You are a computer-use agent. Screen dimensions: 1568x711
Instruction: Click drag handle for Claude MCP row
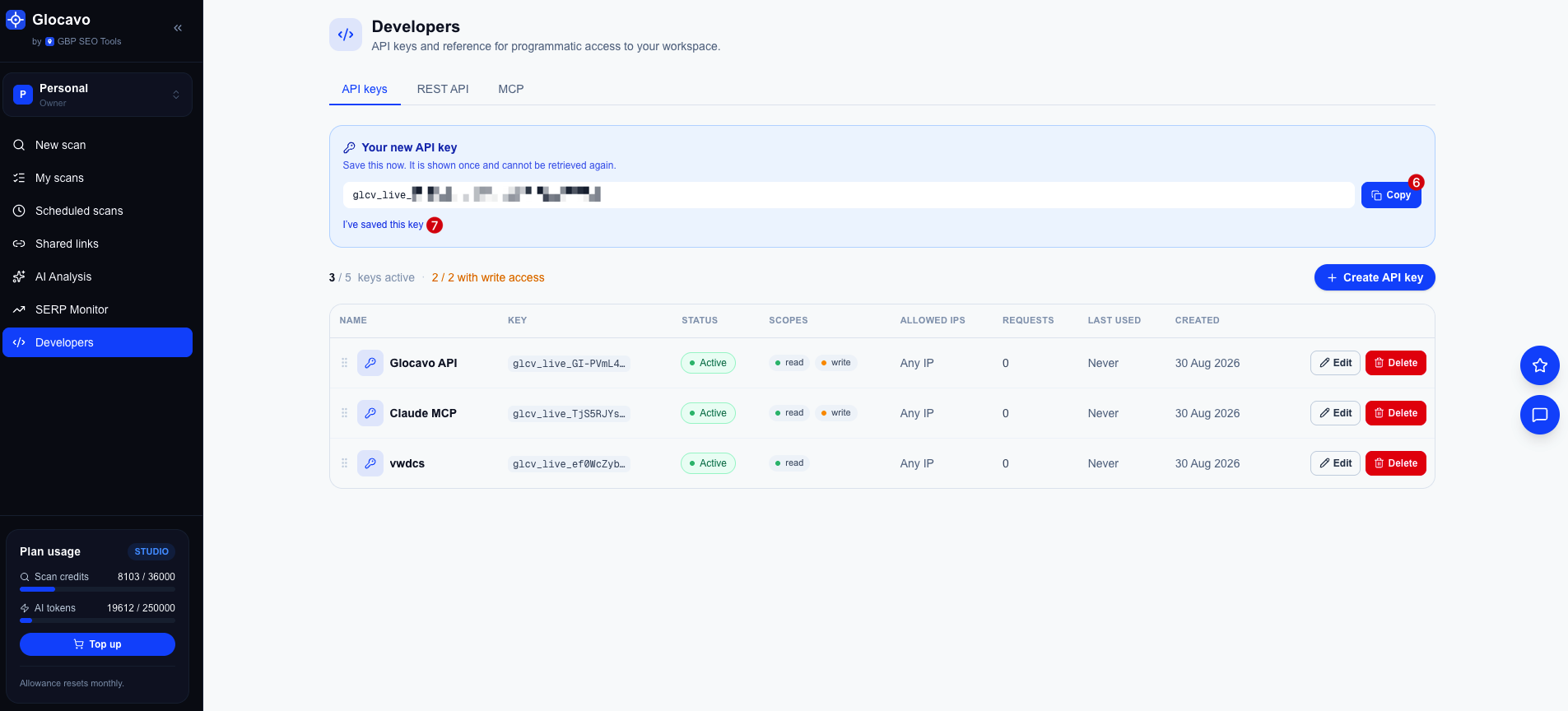coord(345,413)
